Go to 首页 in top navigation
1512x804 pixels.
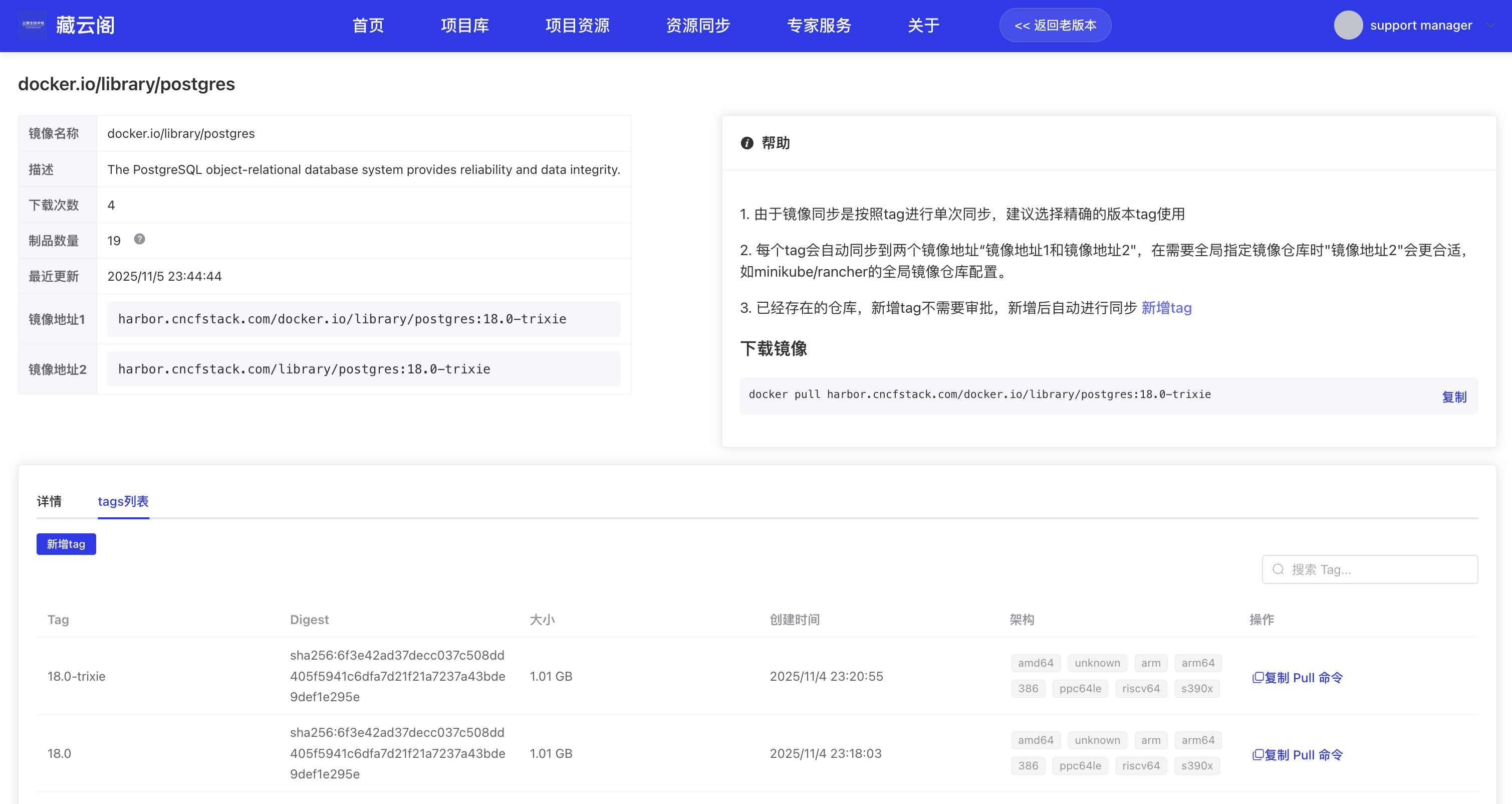coord(368,25)
